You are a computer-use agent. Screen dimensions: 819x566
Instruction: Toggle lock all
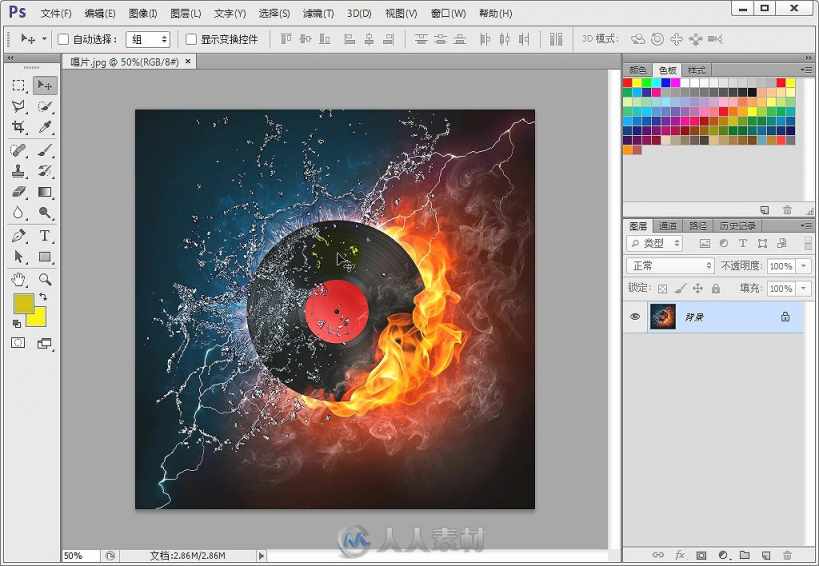[716, 288]
